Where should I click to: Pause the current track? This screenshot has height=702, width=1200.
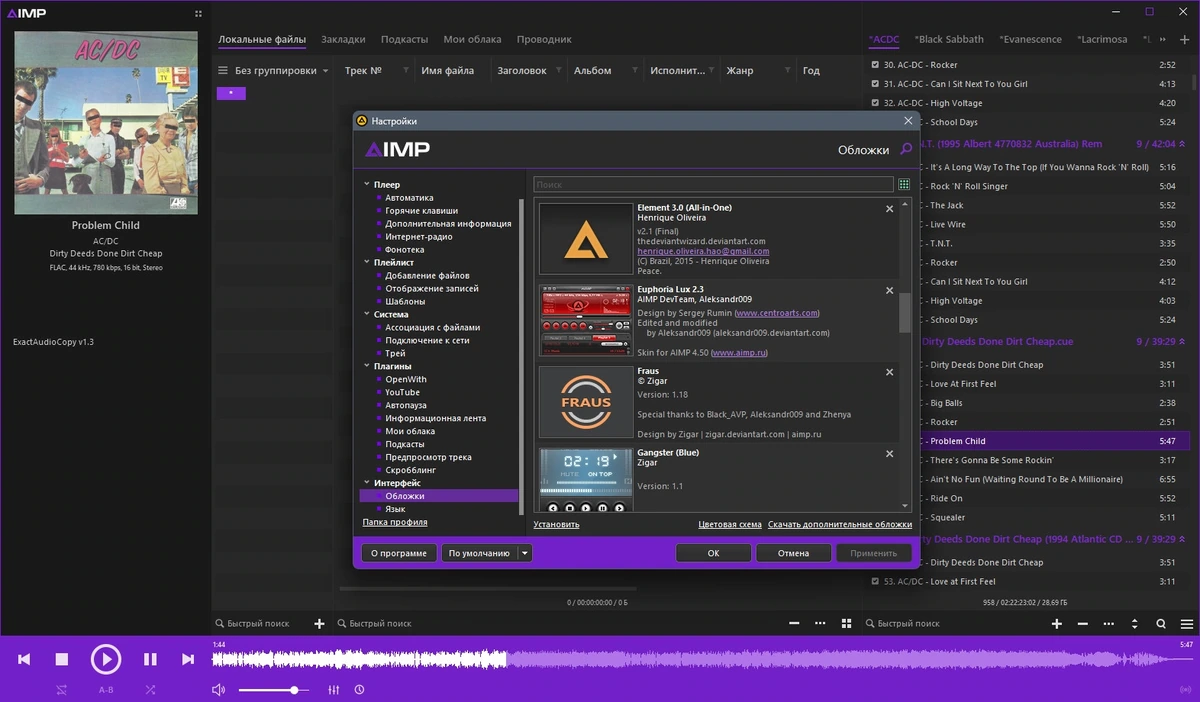[150, 660]
